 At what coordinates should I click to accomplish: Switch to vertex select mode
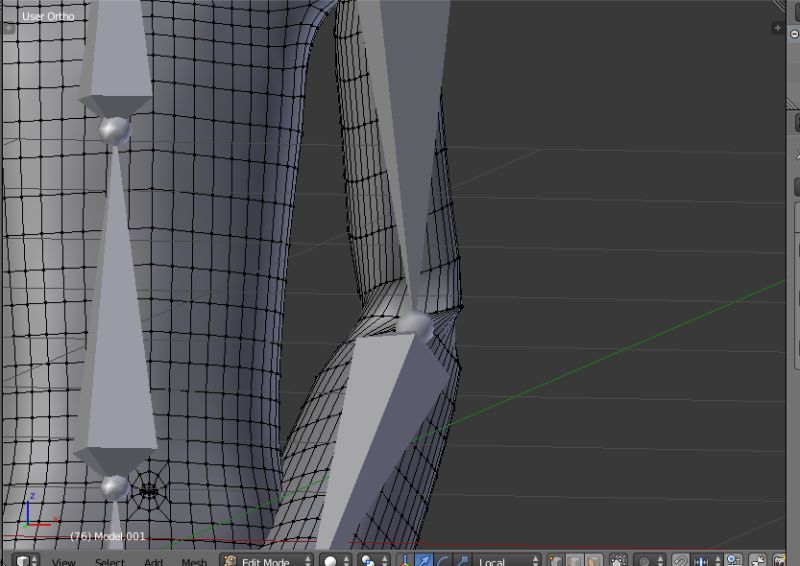pos(556,560)
